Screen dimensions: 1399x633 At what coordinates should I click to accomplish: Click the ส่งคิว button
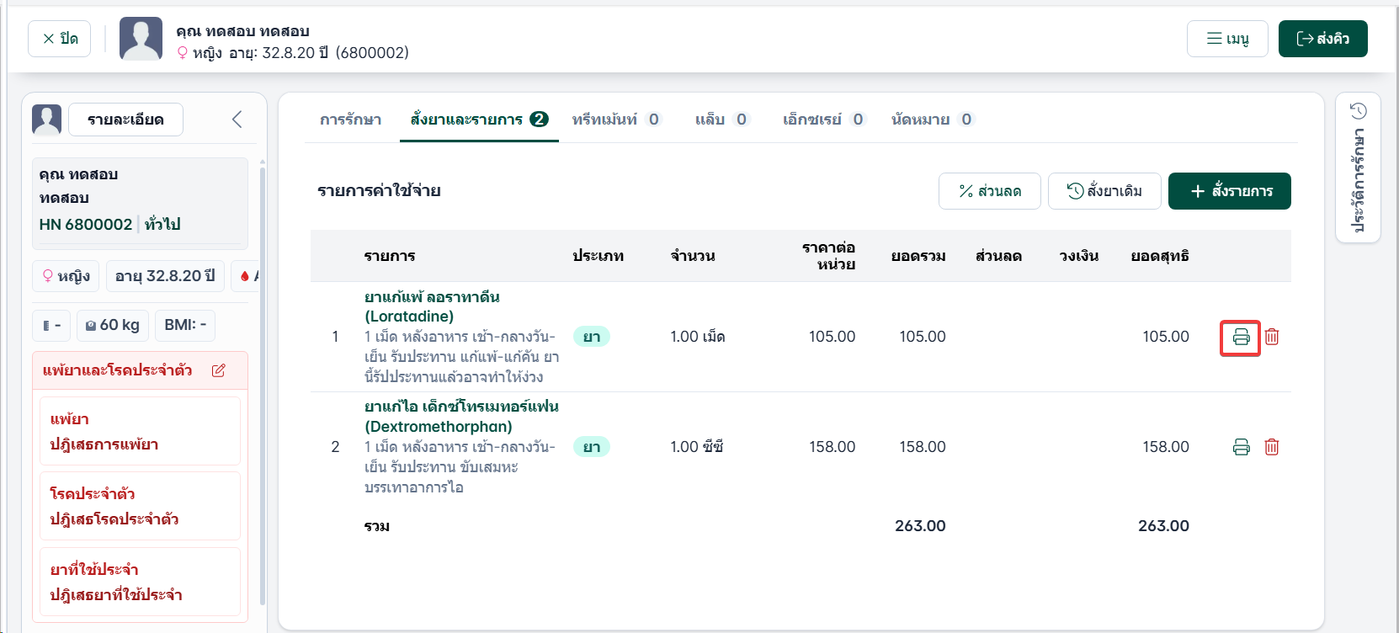click(x=1323, y=39)
